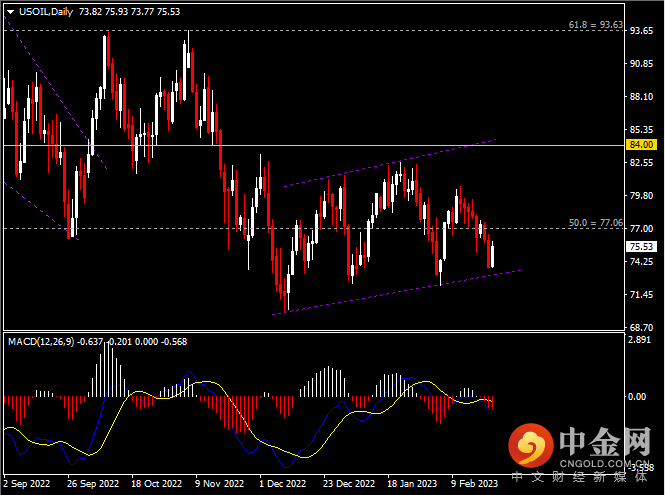Screen dimensions: 665x495
Task: Select the 50.0 = 77.06 Fibonacci label
Action: click(594, 222)
